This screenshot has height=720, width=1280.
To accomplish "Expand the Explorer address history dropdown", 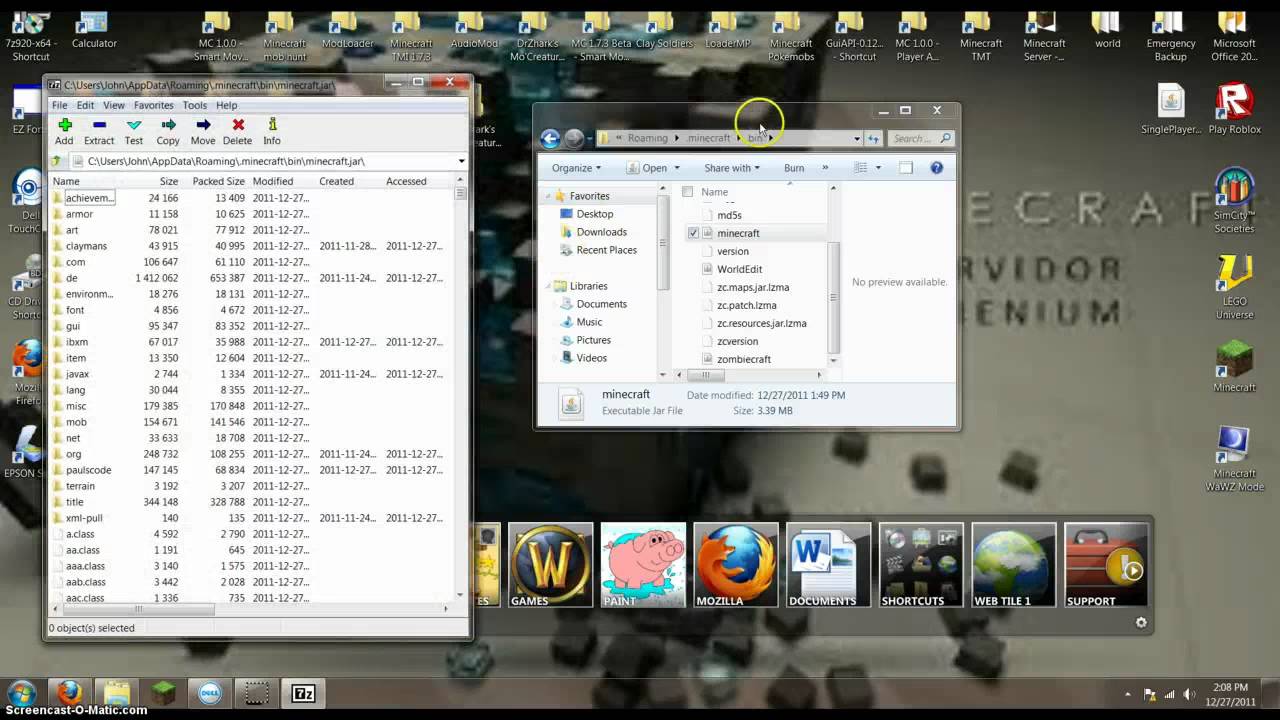I will 856,139.
